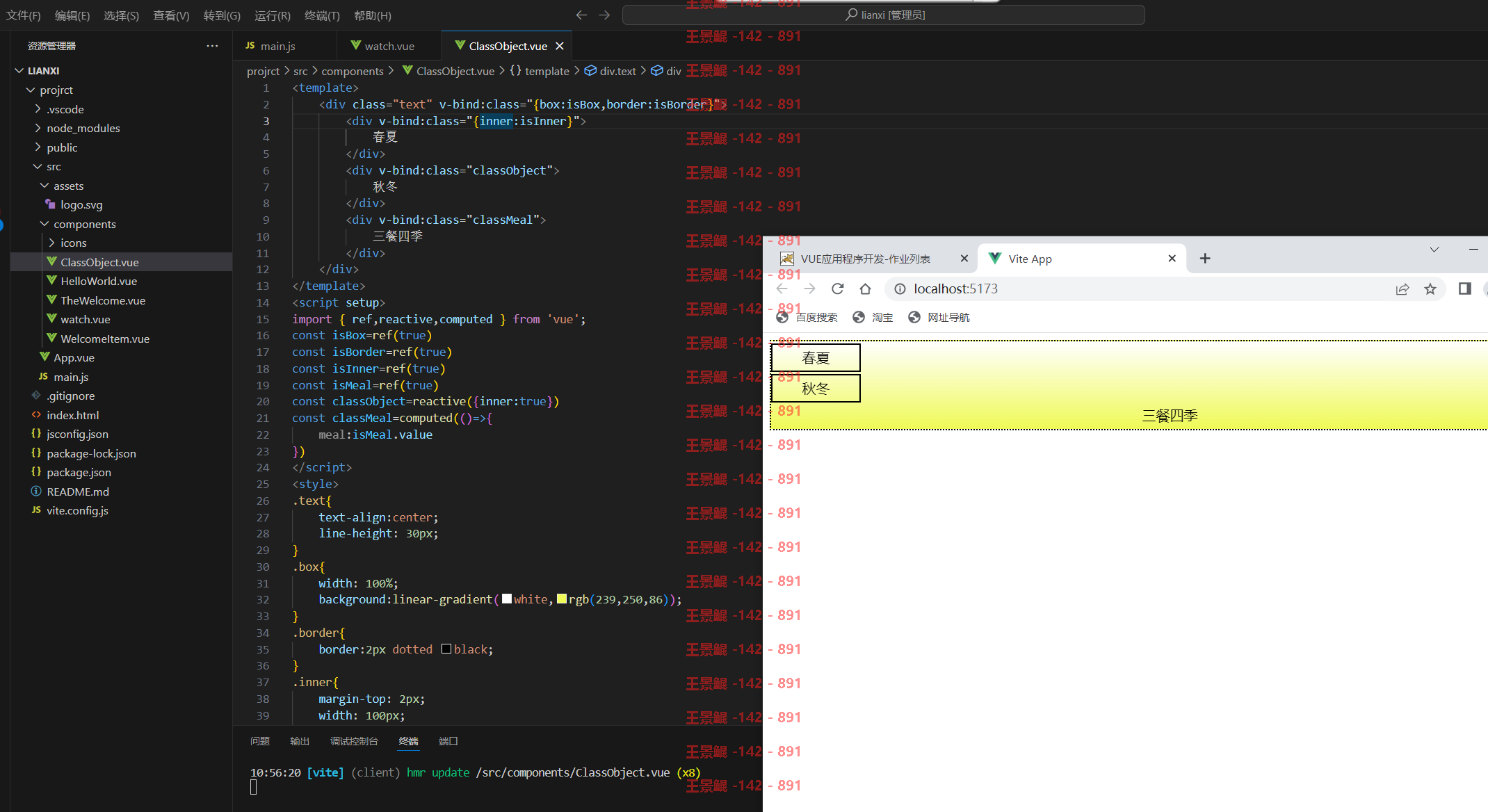Open jsconfig.json file

click(x=77, y=434)
